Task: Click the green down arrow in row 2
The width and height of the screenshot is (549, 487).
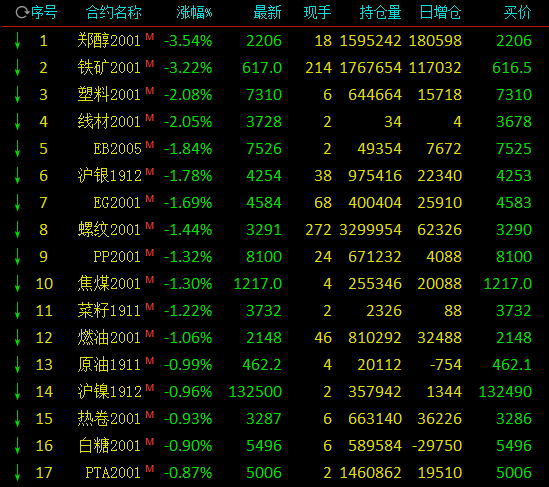Action: (x=17, y=68)
